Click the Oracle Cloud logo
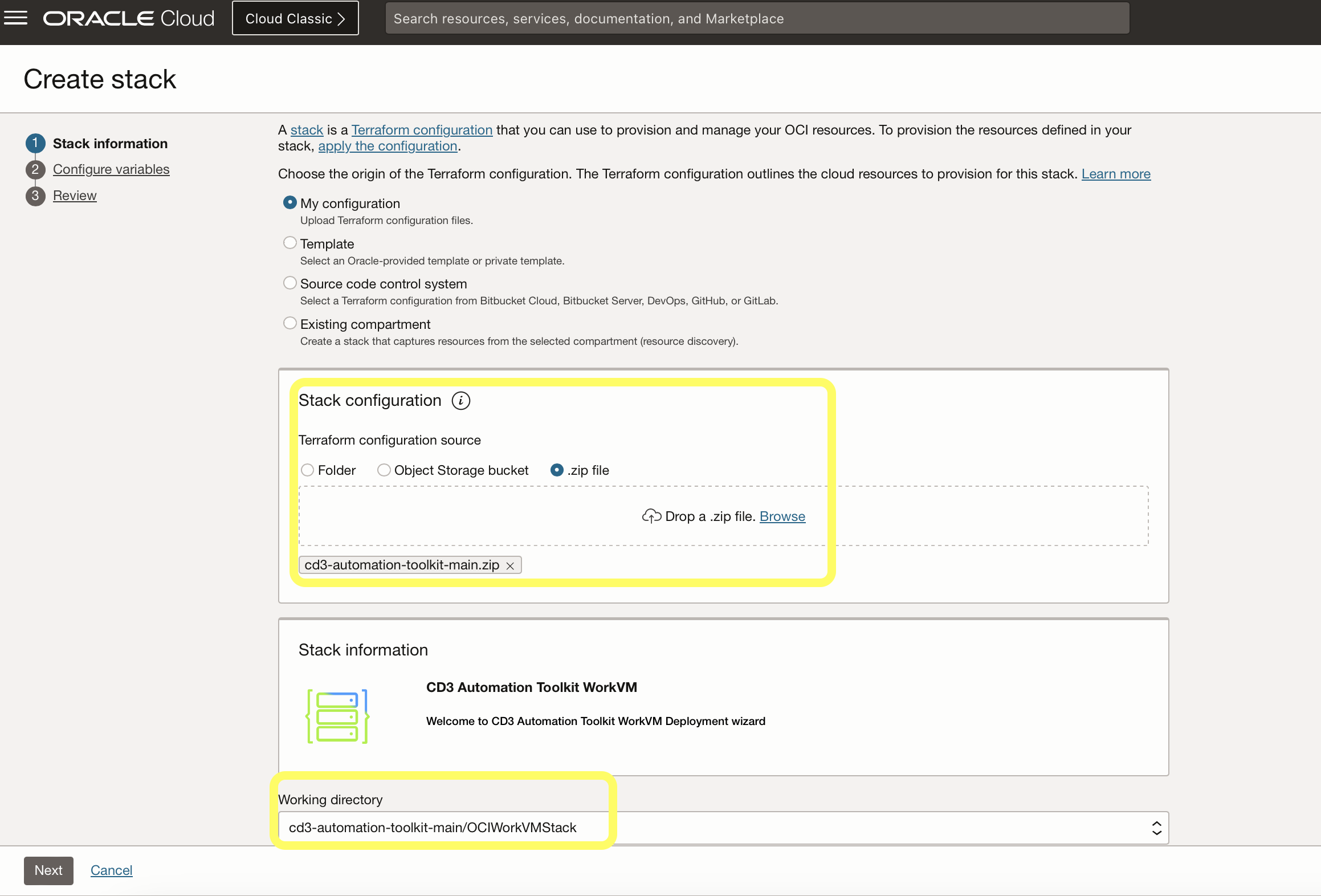1321x896 pixels. point(129,18)
